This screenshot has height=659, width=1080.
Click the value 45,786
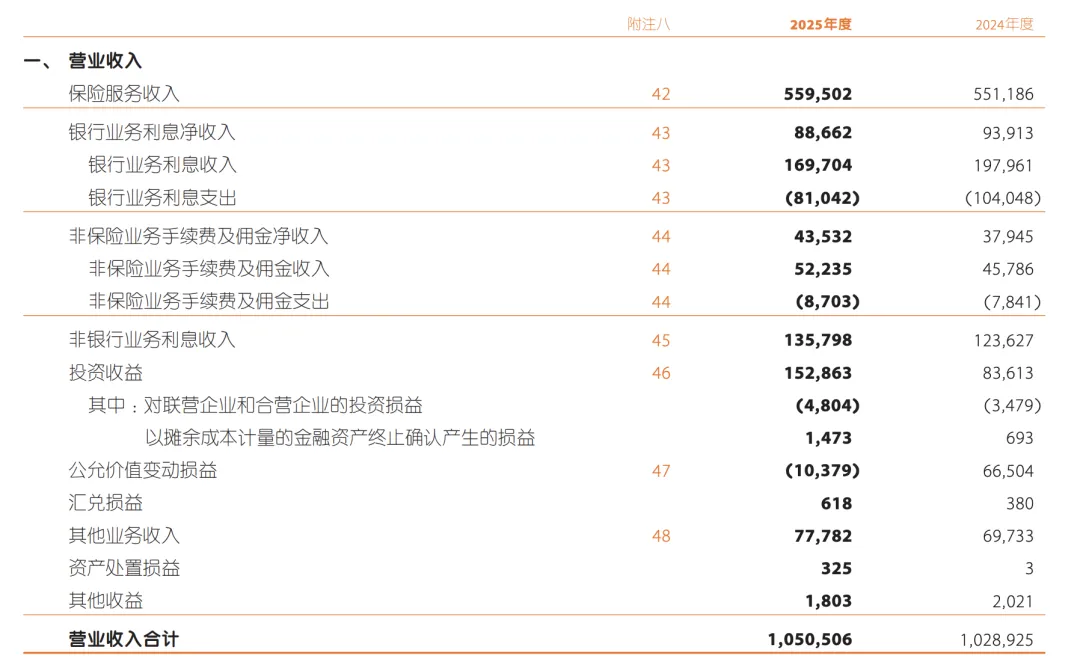coord(1008,269)
